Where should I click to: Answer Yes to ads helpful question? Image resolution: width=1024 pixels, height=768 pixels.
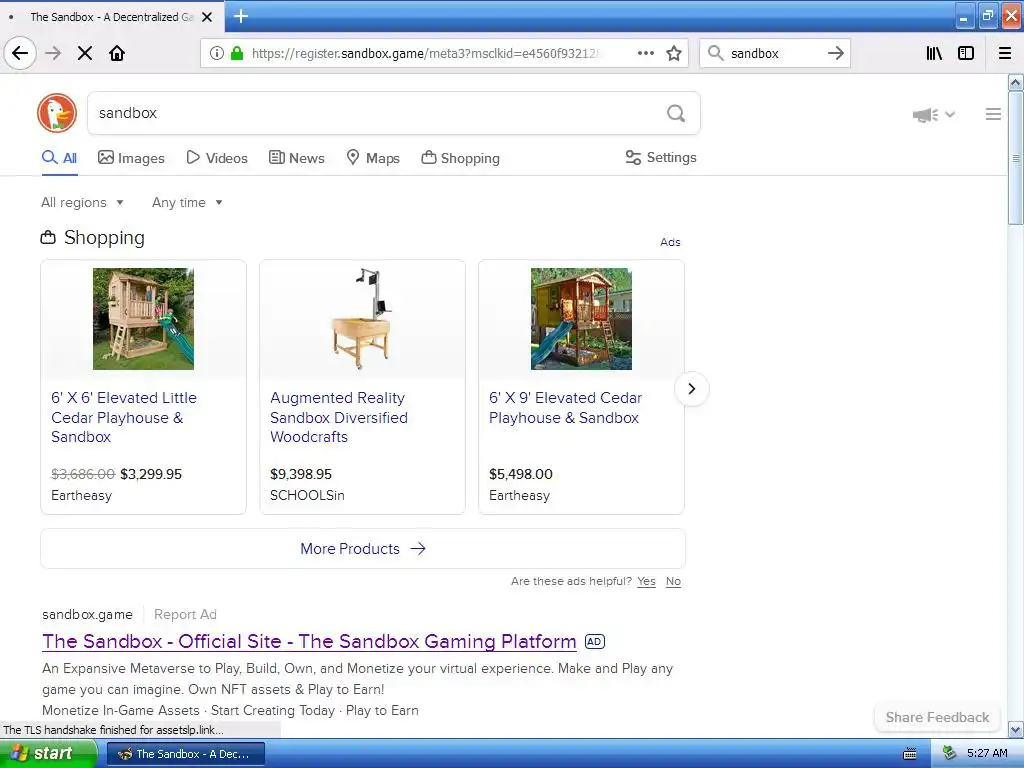(x=646, y=581)
